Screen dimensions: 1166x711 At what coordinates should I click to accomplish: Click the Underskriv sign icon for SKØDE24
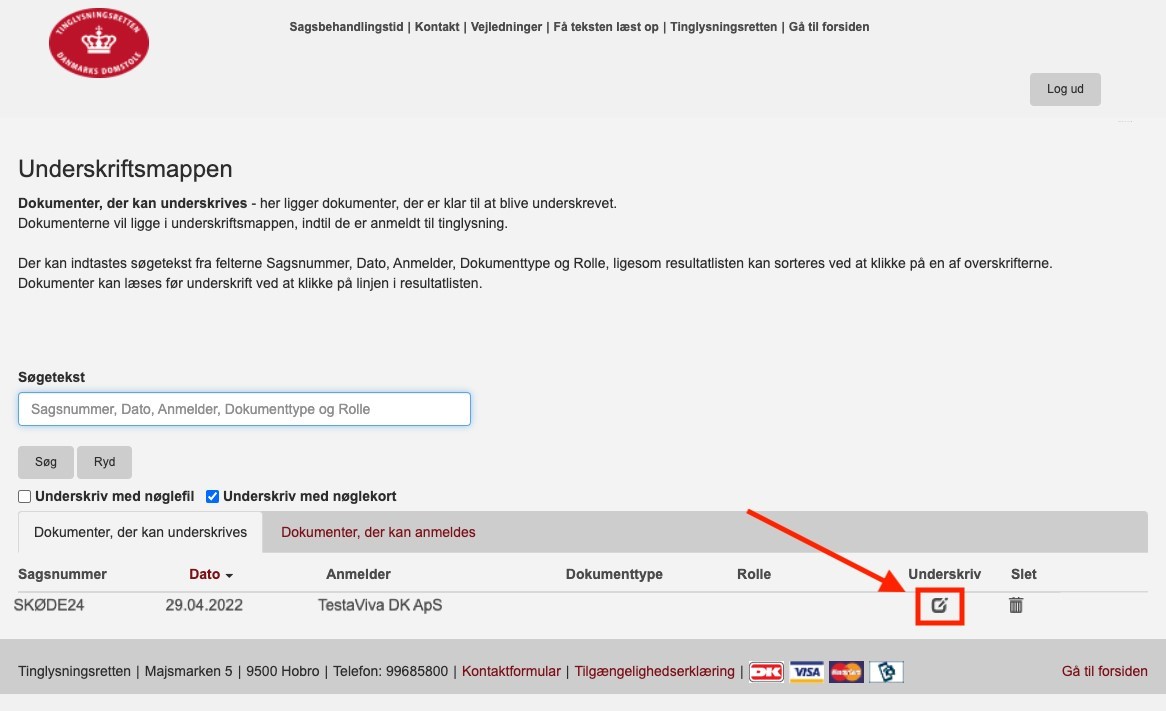pyautogui.click(x=939, y=605)
